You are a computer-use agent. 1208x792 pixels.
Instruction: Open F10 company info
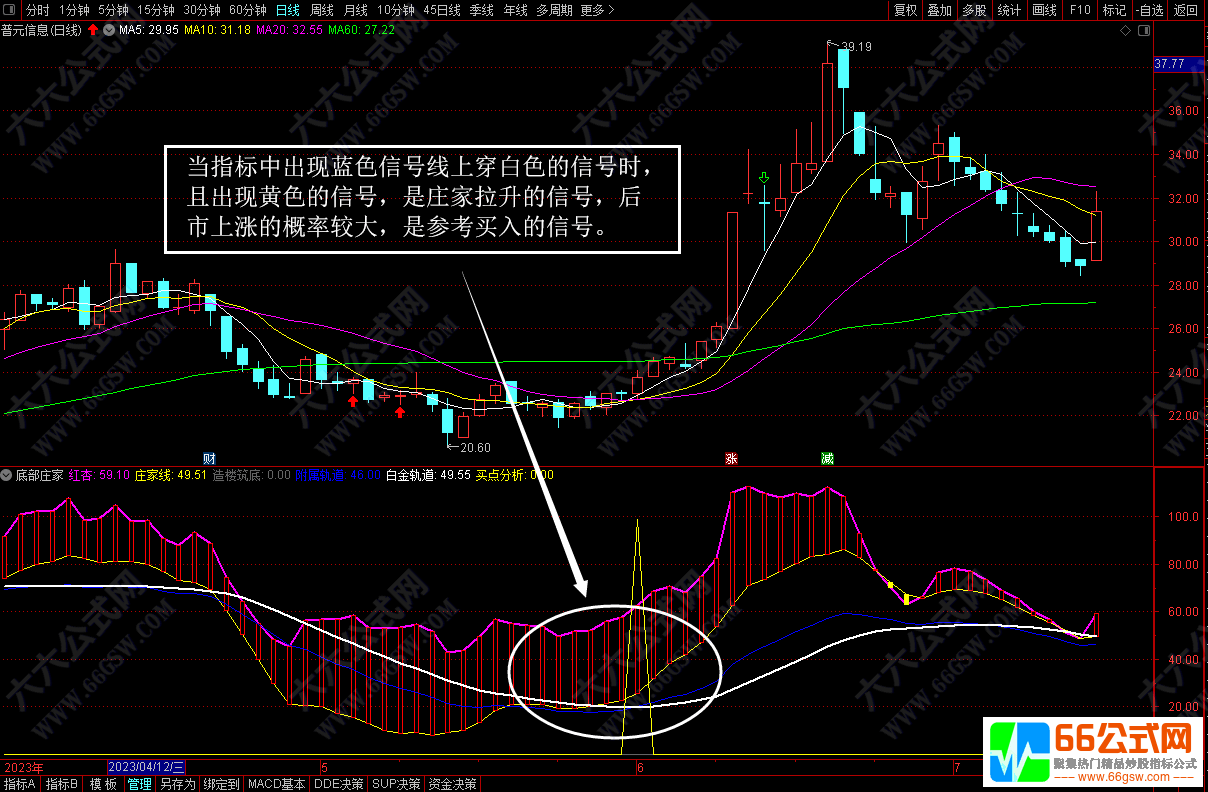click(x=1079, y=10)
